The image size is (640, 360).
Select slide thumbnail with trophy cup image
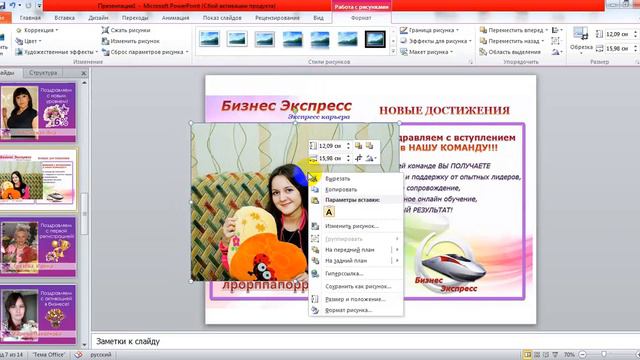pos(38,246)
